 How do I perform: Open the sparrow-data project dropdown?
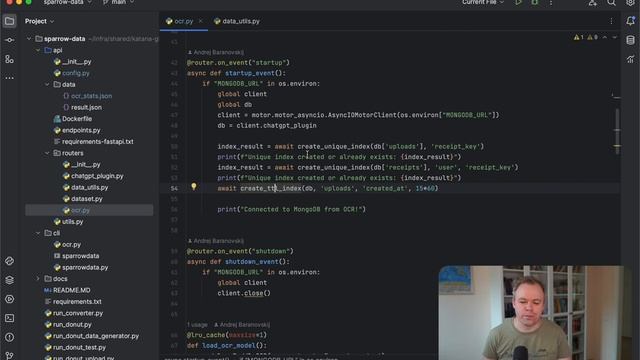tap(67, 2)
